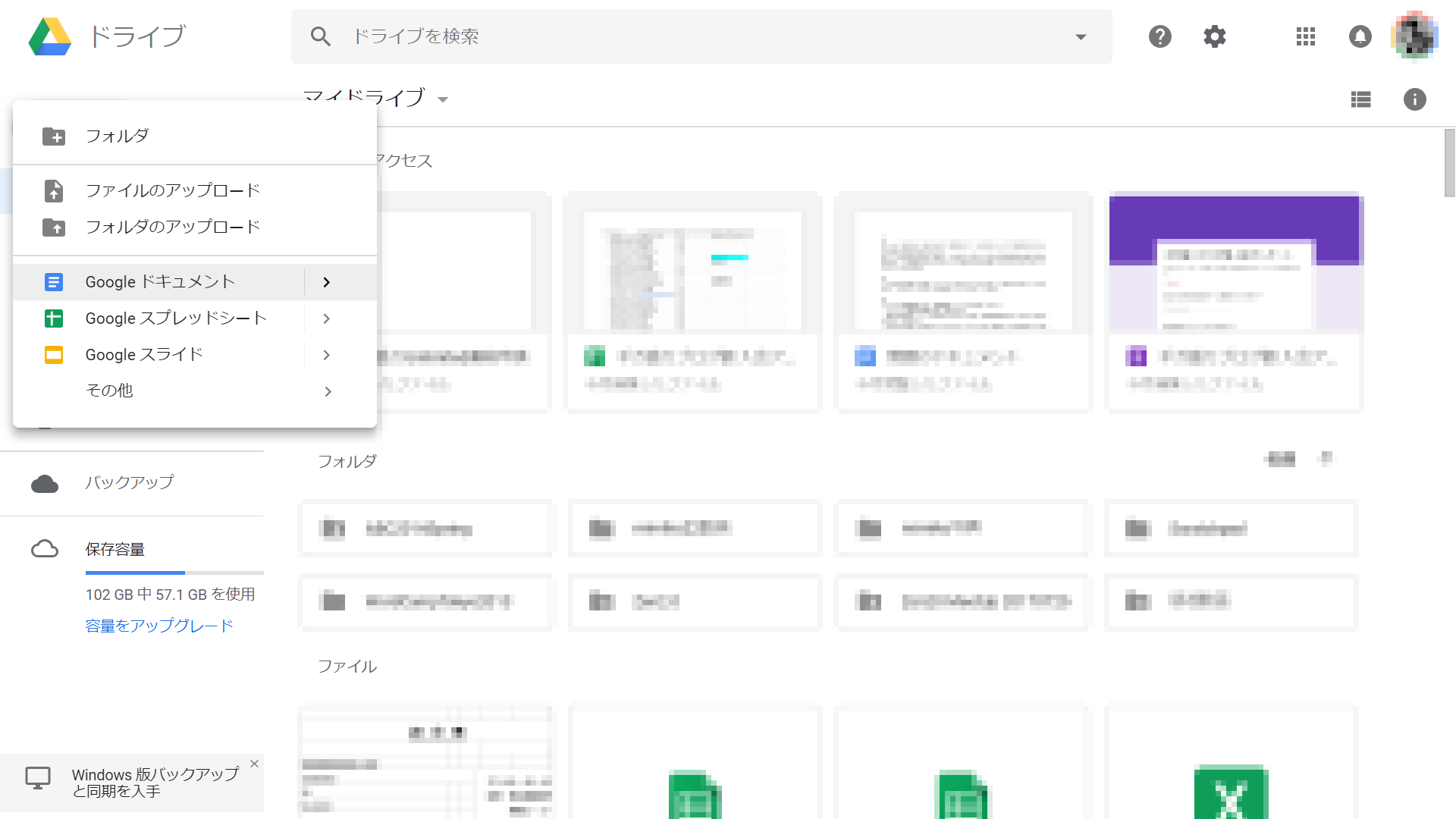Image resolution: width=1456 pixels, height=819 pixels.
Task: Click the search magnifier icon
Action: pos(321,36)
